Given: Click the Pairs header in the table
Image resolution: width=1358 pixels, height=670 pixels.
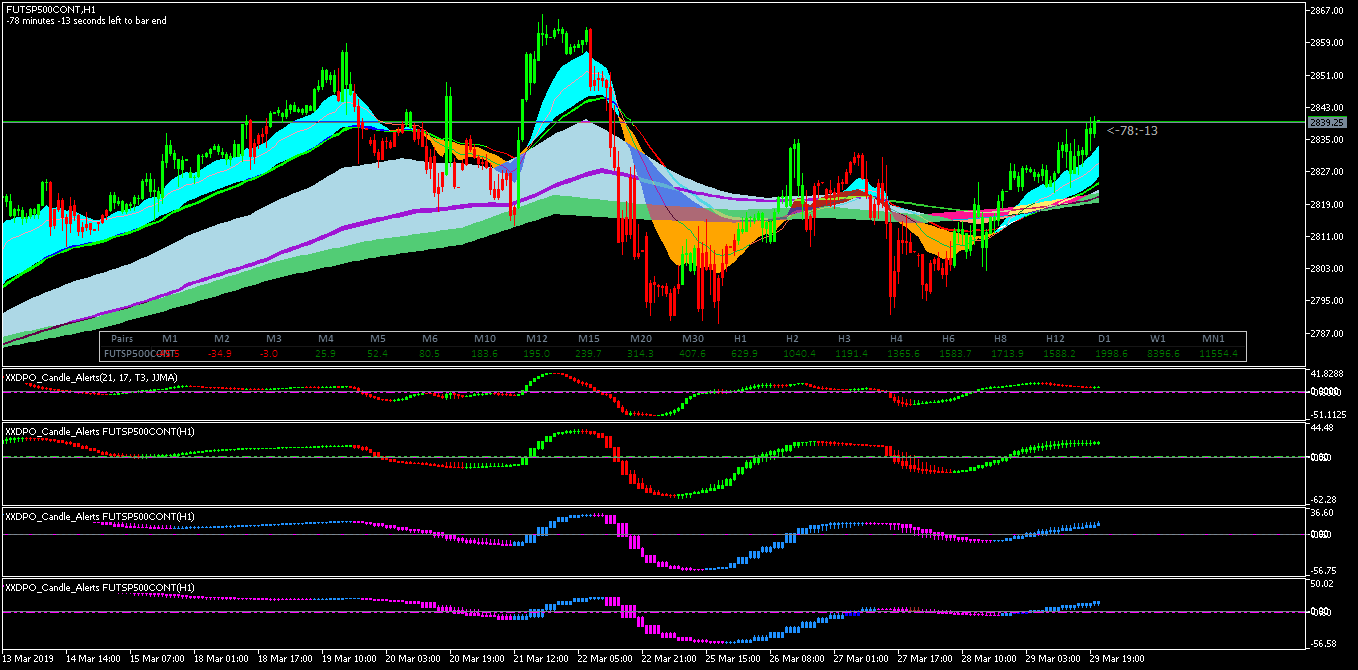Looking at the screenshot, I should pyautogui.click(x=122, y=339).
